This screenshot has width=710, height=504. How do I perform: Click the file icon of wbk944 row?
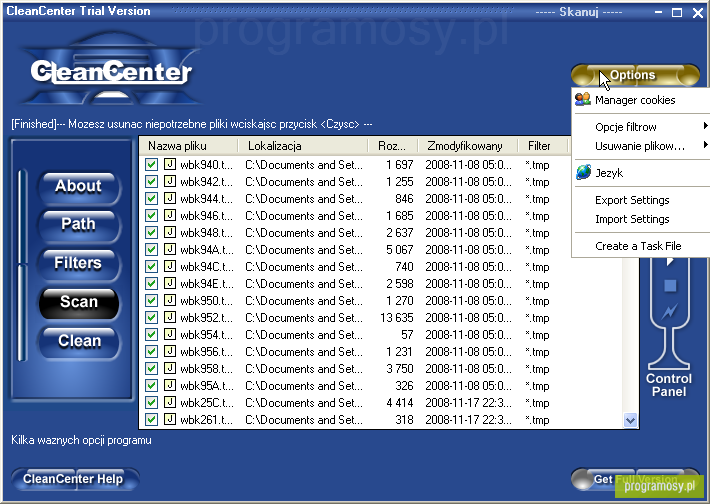(x=170, y=198)
